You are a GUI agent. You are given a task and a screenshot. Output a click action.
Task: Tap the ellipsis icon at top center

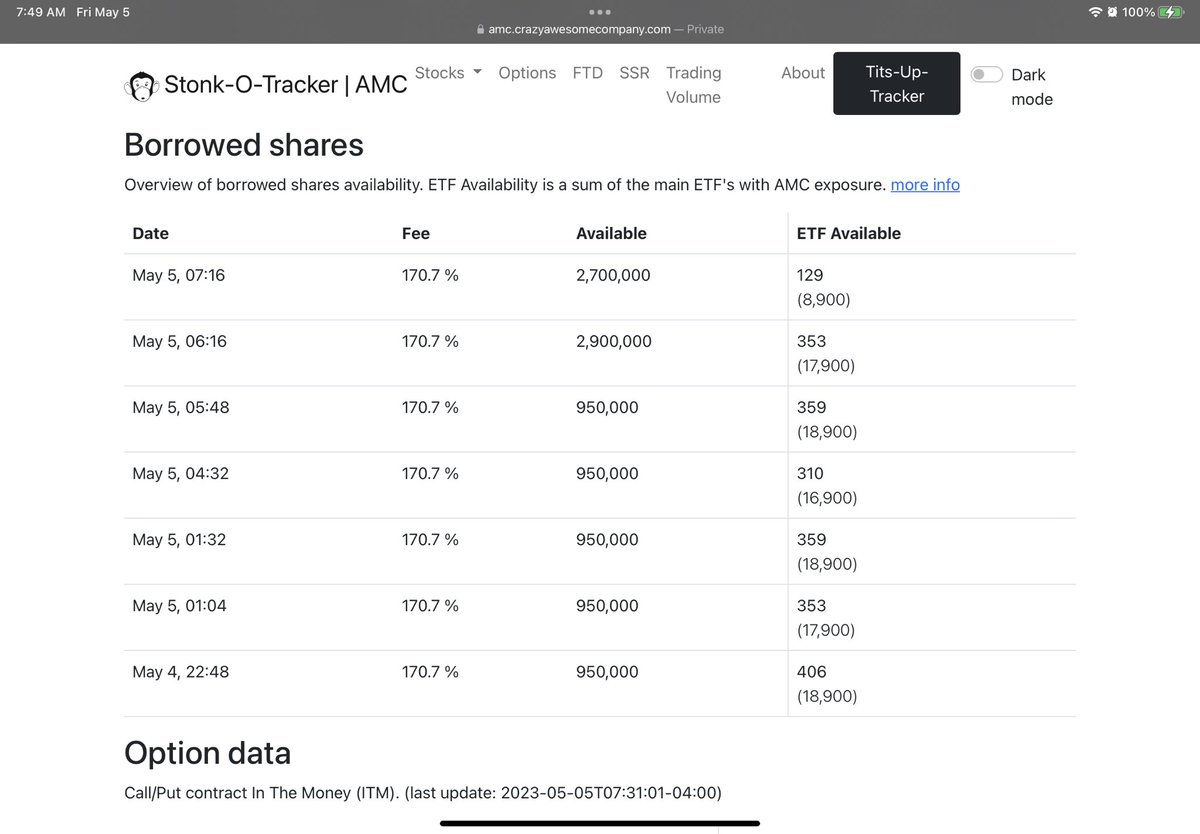tap(600, 11)
